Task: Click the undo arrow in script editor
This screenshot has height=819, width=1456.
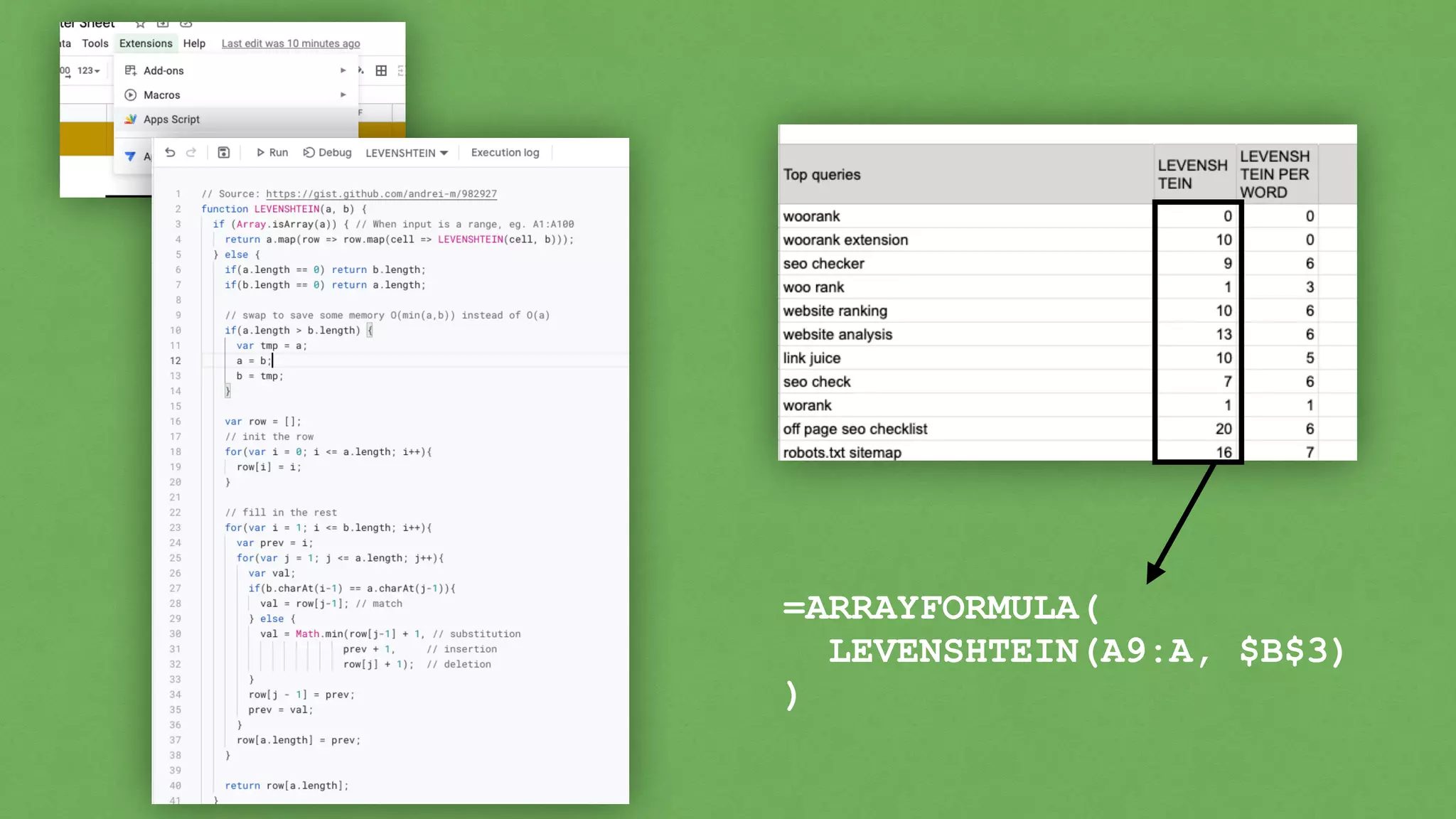Action: coord(170,152)
